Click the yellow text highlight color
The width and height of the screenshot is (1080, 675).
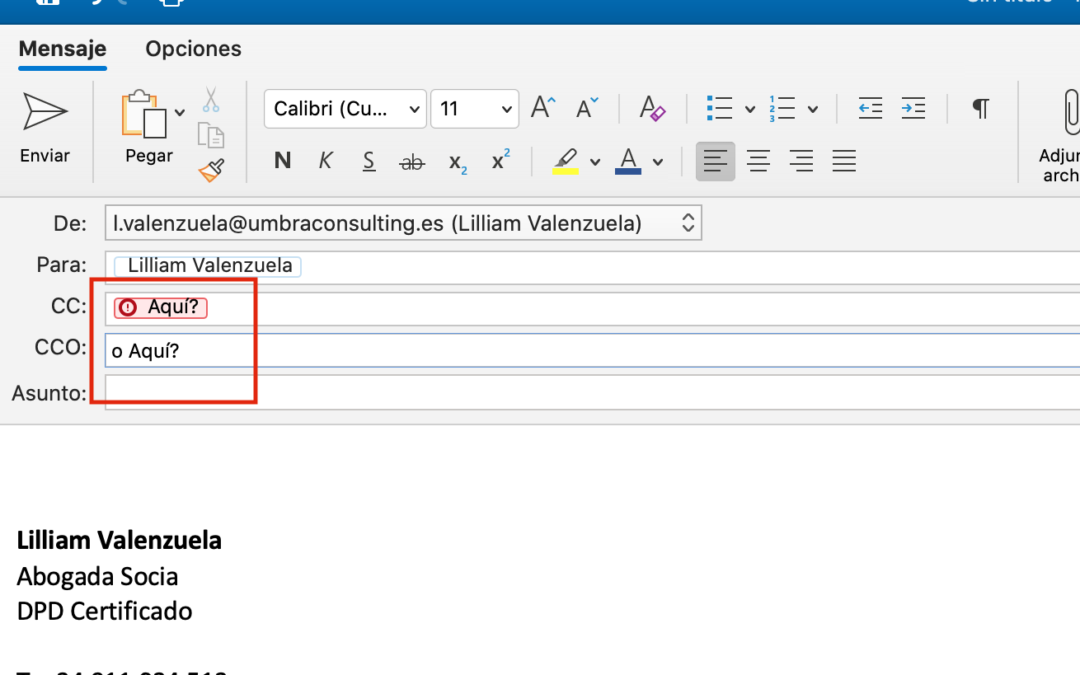click(x=565, y=161)
